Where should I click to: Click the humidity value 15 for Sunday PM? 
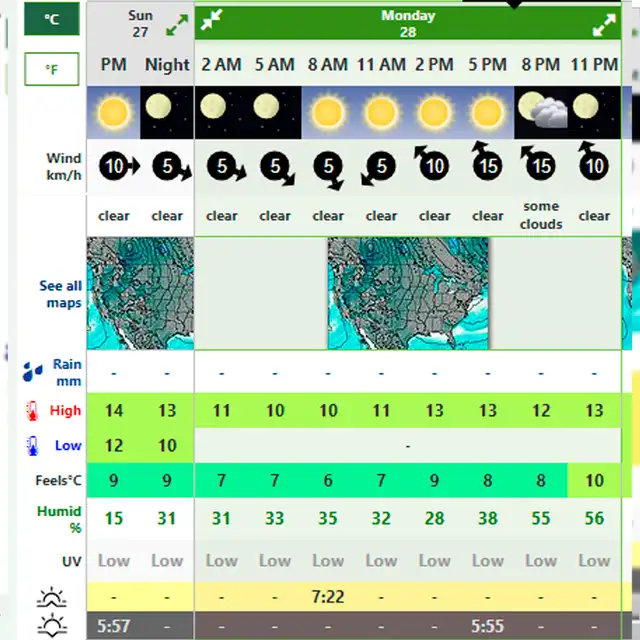(x=113, y=518)
